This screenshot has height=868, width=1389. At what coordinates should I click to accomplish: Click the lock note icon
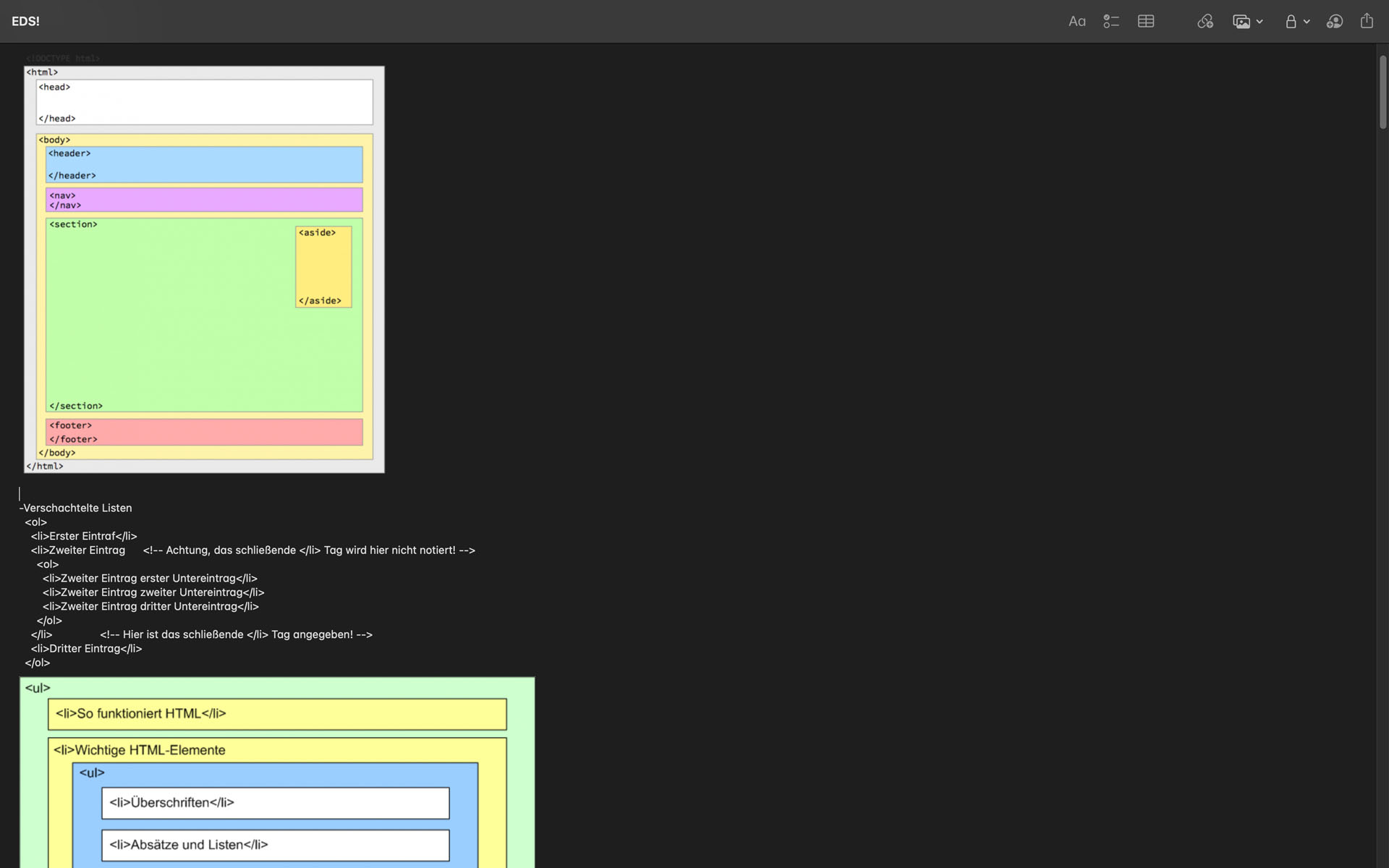pos(1291,22)
